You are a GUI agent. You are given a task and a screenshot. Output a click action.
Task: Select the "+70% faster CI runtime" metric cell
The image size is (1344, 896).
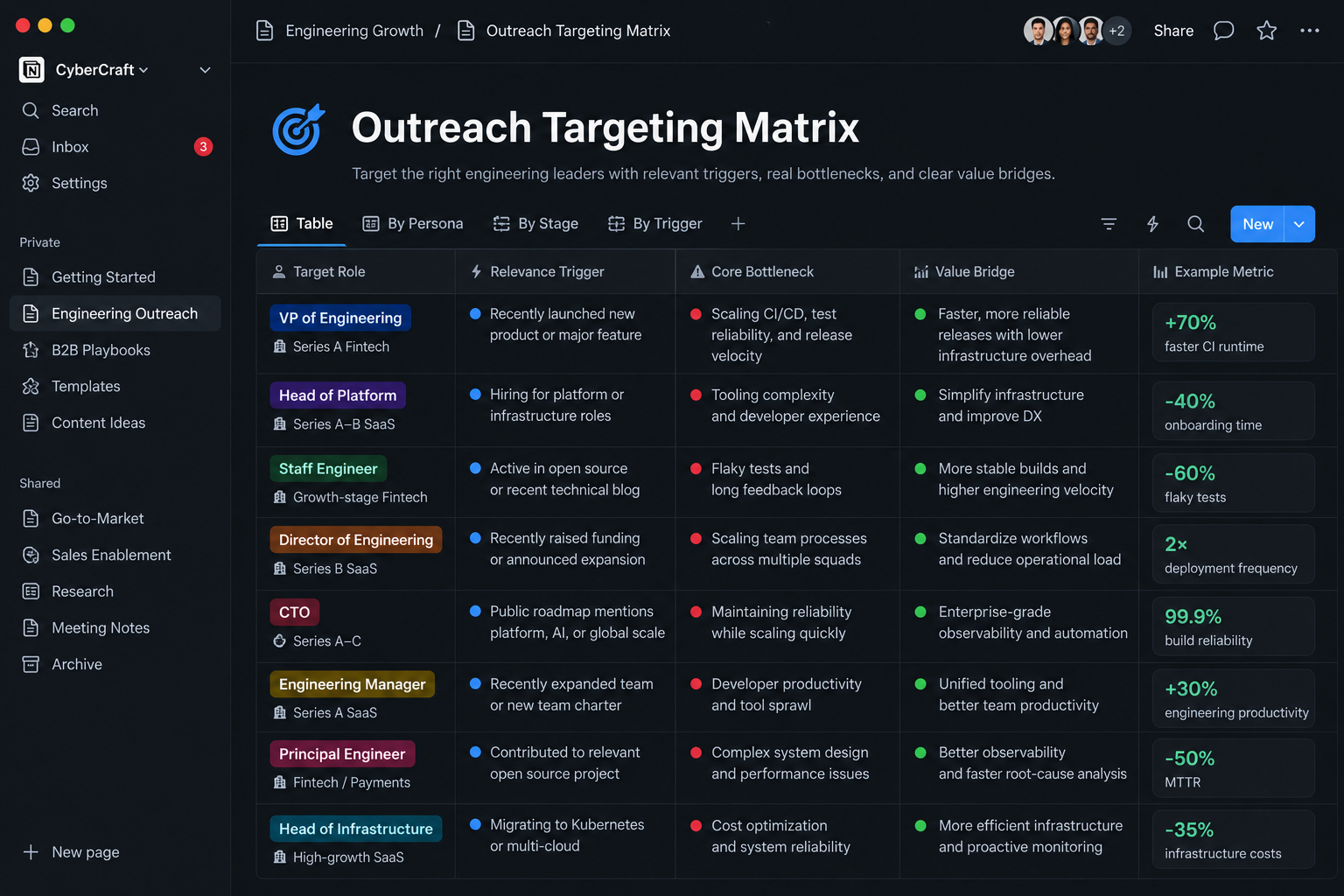[x=1234, y=332]
